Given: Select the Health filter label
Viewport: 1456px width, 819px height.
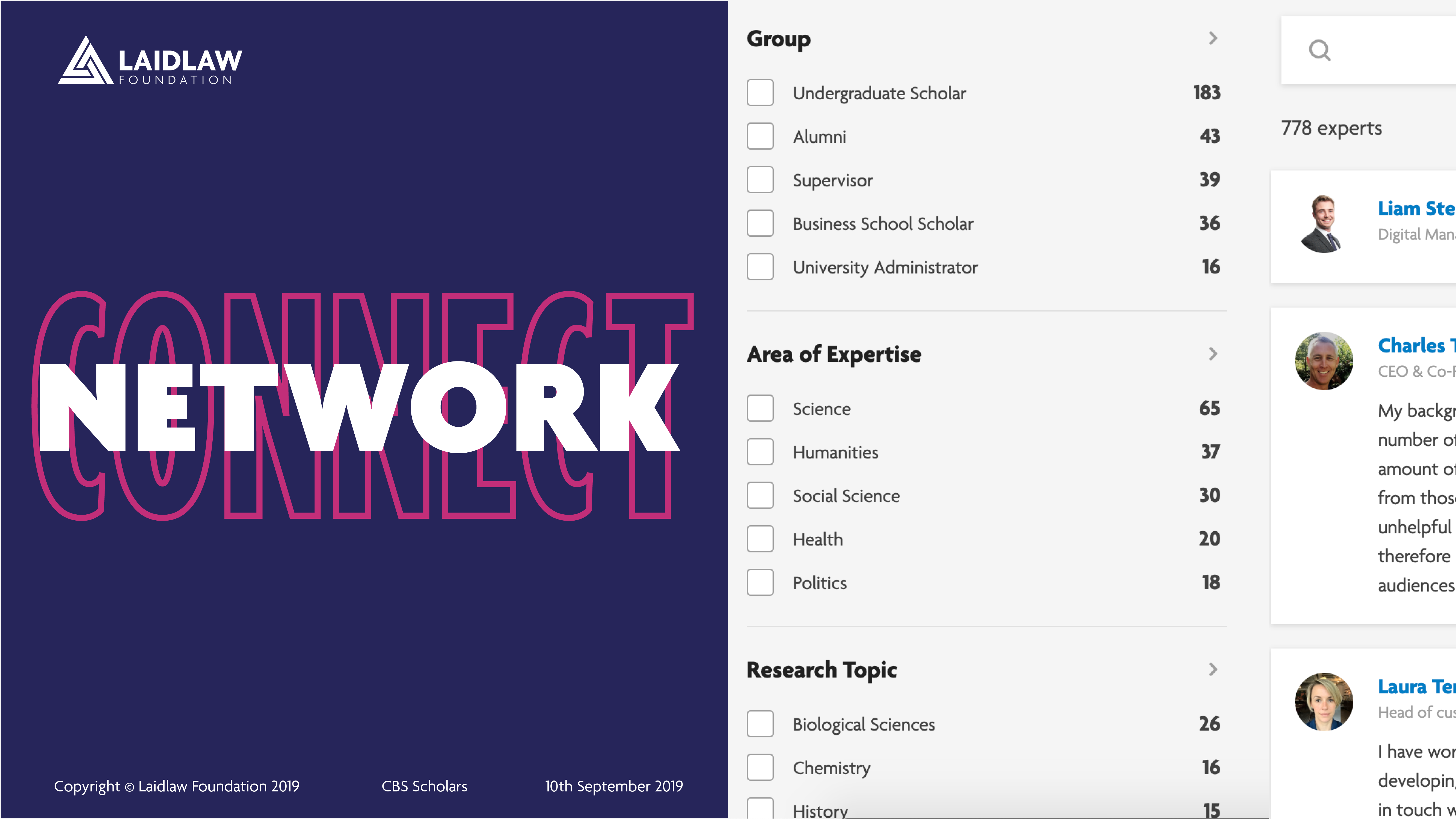Looking at the screenshot, I should click(817, 539).
